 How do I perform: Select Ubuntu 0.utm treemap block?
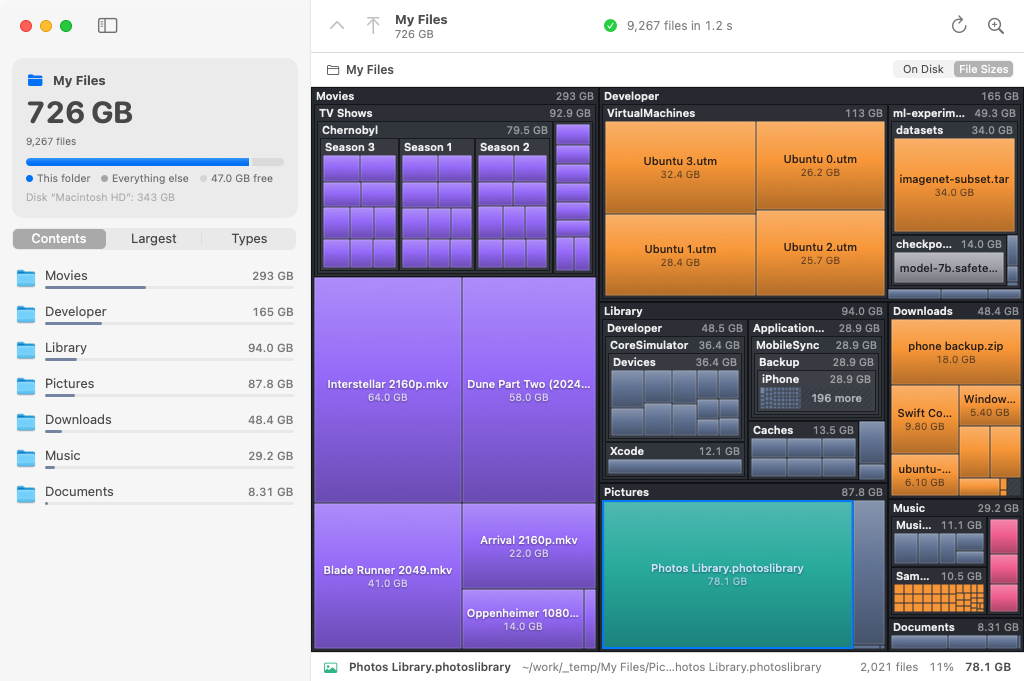(x=820, y=165)
